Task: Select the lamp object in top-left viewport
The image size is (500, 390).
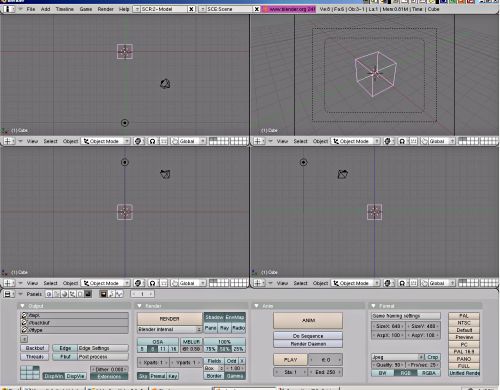Action: point(125,123)
